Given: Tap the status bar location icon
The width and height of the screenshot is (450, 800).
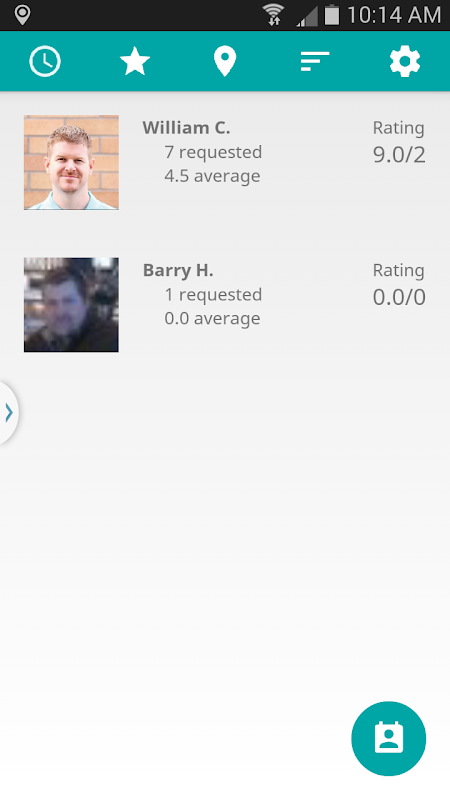Looking at the screenshot, I should coord(22,15).
